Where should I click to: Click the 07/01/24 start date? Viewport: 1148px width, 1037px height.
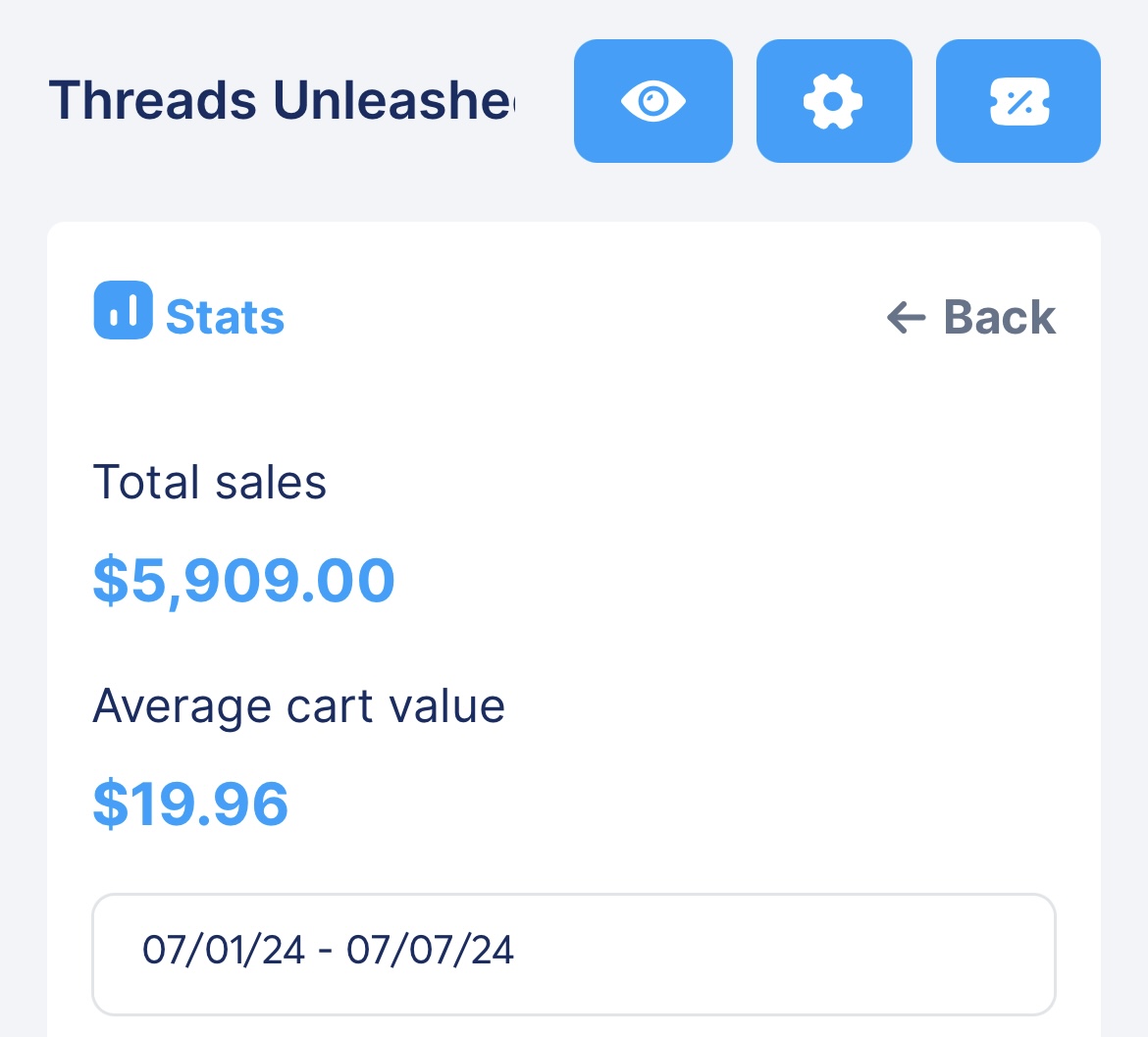pyautogui.click(x=224, y=950)
